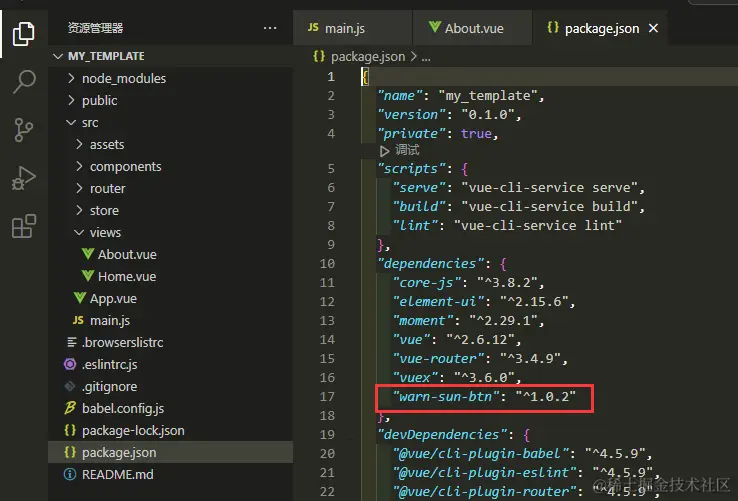738x501 pixels.
Task: Open the Search view icon
Action: 24,81
